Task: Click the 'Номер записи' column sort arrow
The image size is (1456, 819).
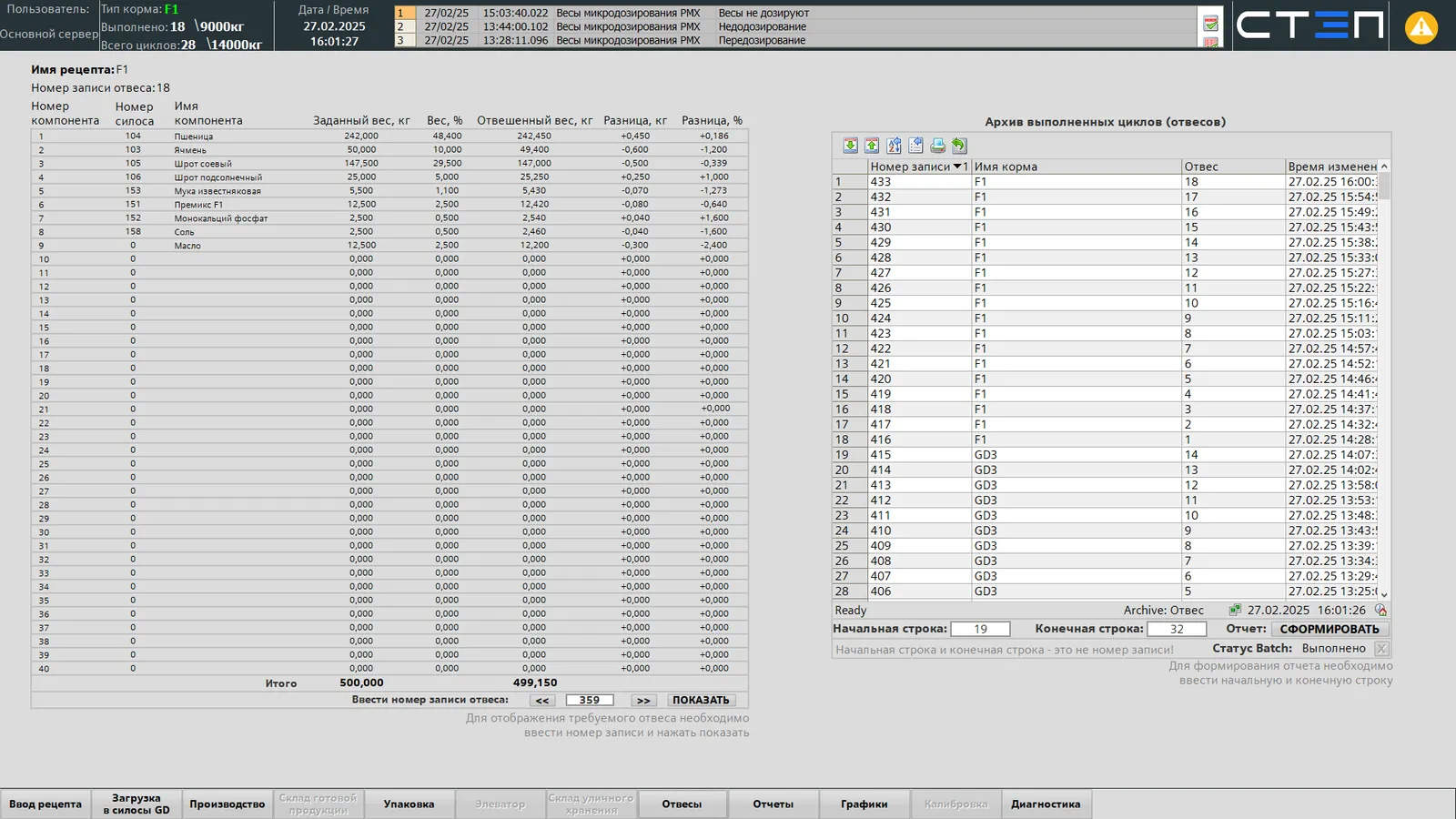Action: click(x=958, y=167)
